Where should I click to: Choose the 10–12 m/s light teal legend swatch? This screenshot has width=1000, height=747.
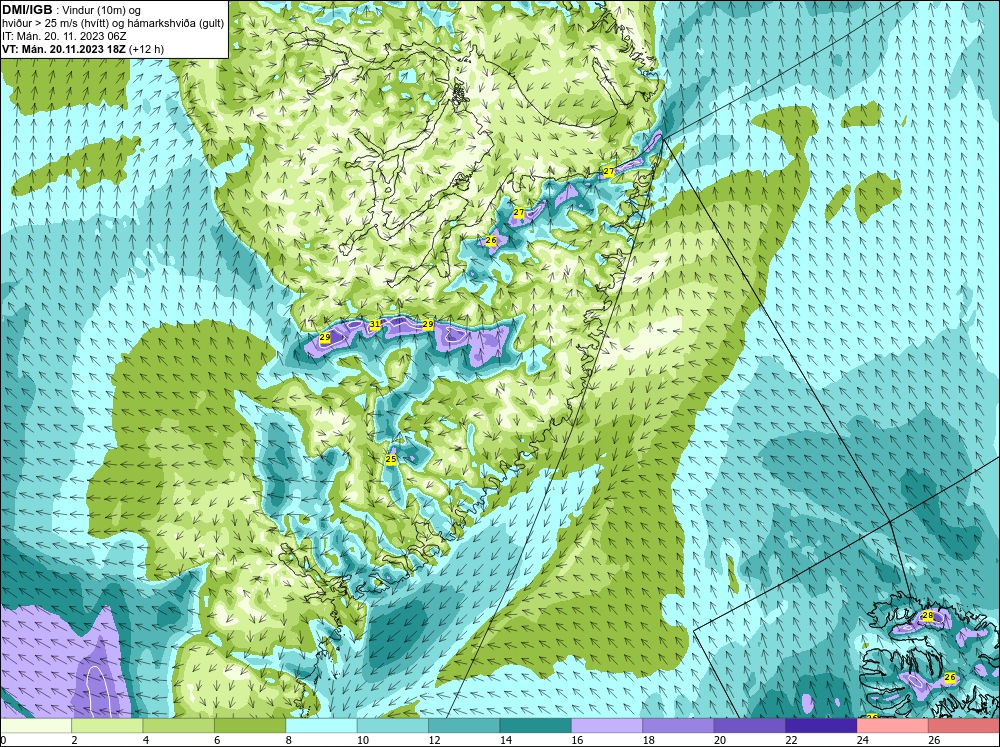393,726
